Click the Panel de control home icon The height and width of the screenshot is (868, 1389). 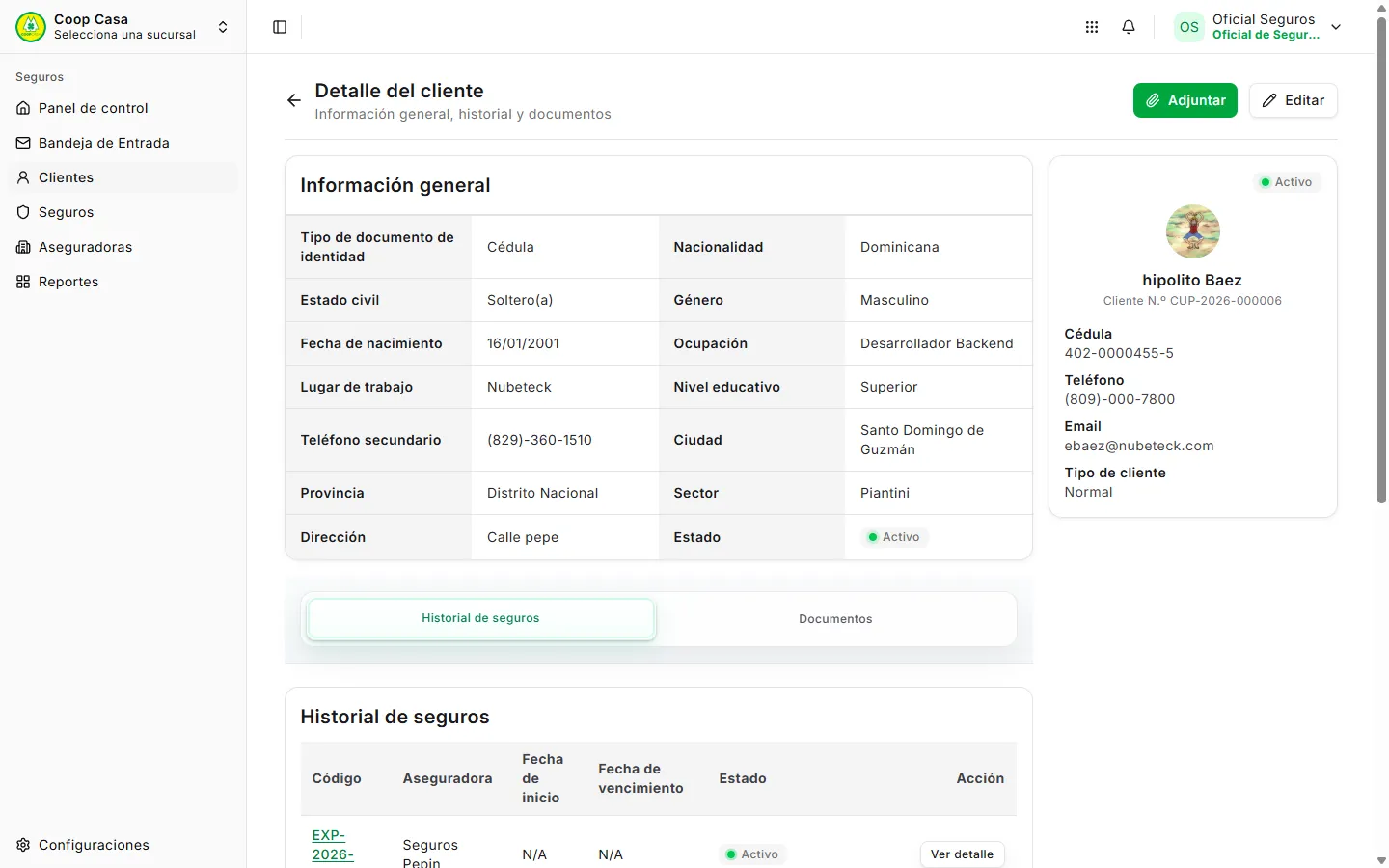pyautogui.click(x=23, y=108)
